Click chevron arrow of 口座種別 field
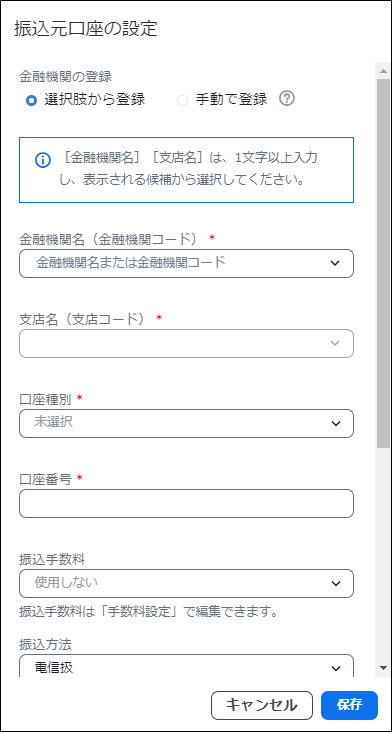The height and width of the screenshot is (732, 392). [x=335, y=423]
